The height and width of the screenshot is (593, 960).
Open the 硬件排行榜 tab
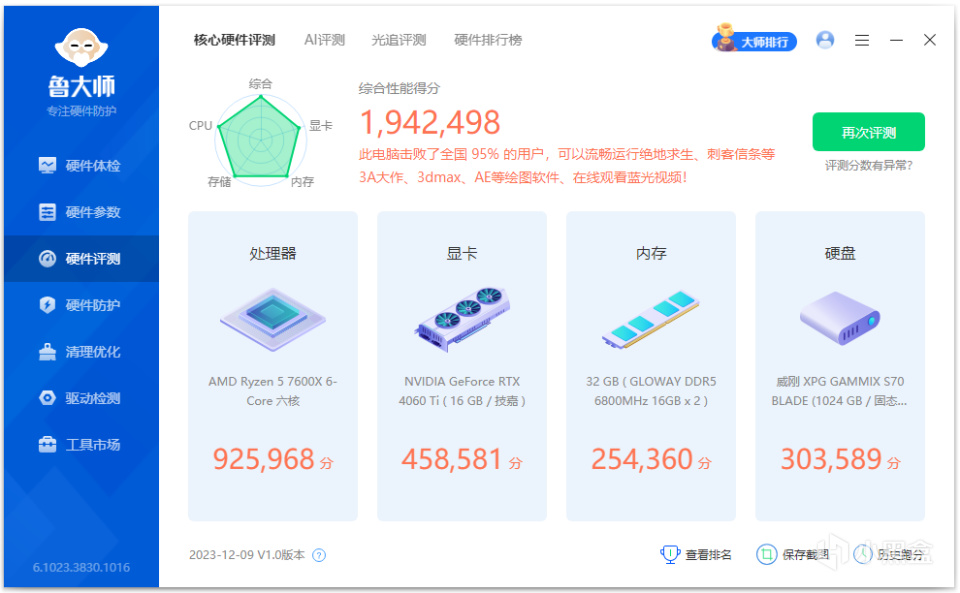pos(488,40)
